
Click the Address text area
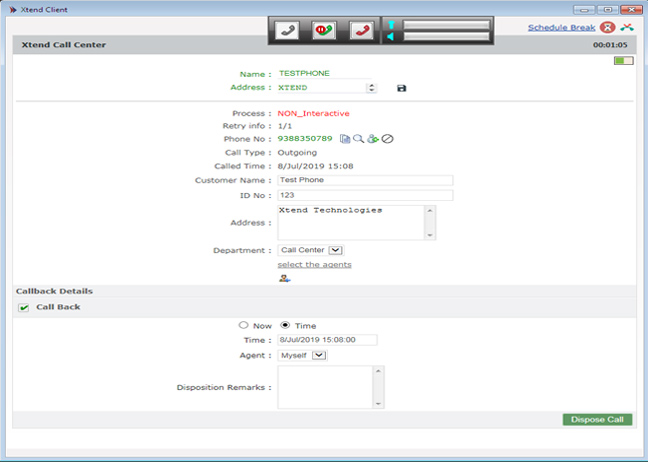[x=351, y=222]
